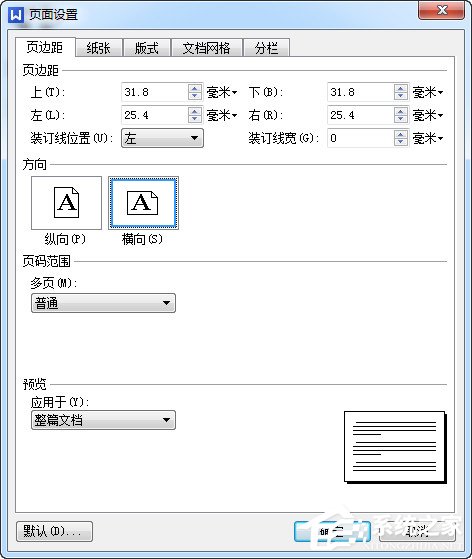This screenshot has height=559, width=472.
Task: Go to the 分栏 tab
Action: 266,48
